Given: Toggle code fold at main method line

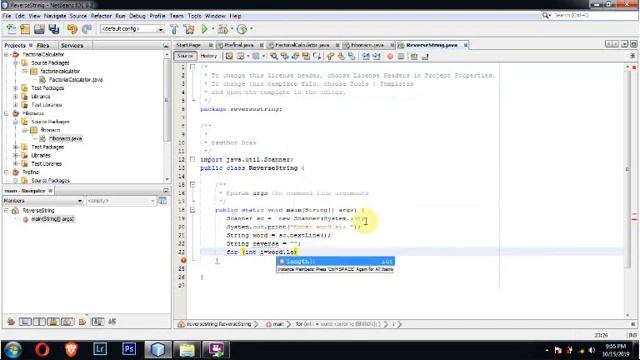Looking at the screenshot, I should click(192, 210).
